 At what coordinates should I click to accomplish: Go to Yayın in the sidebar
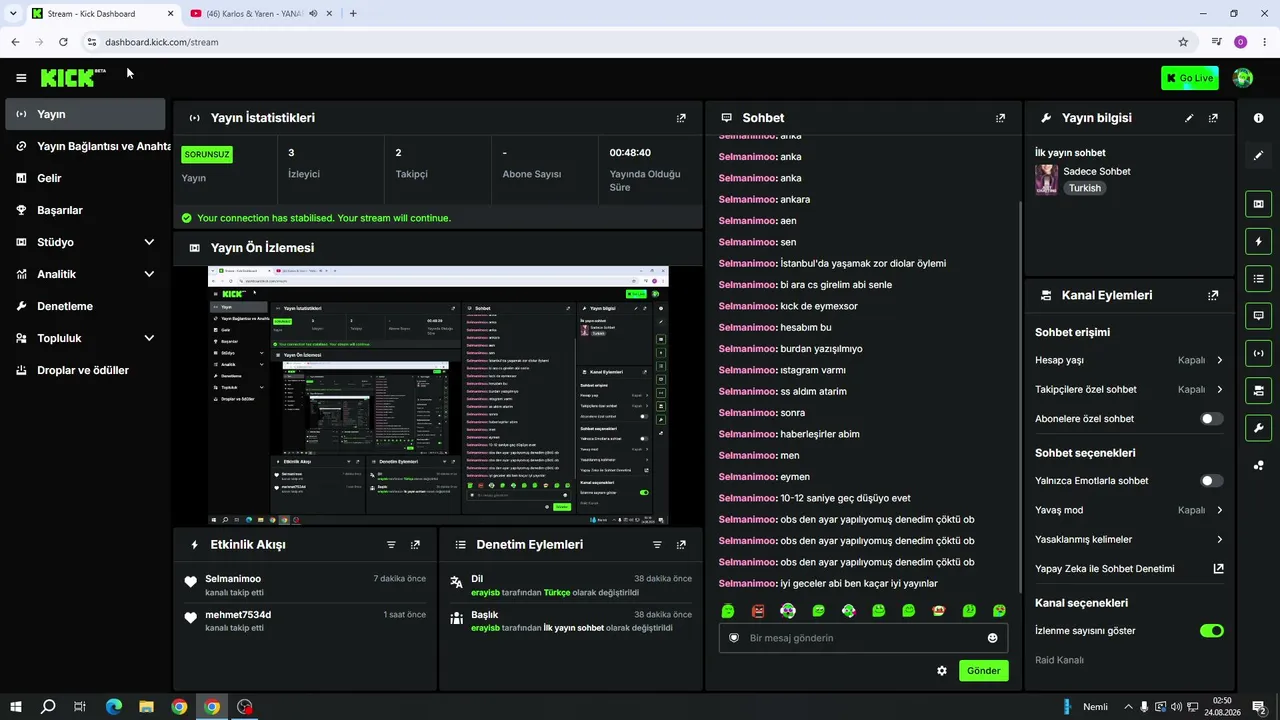(85, 114)
